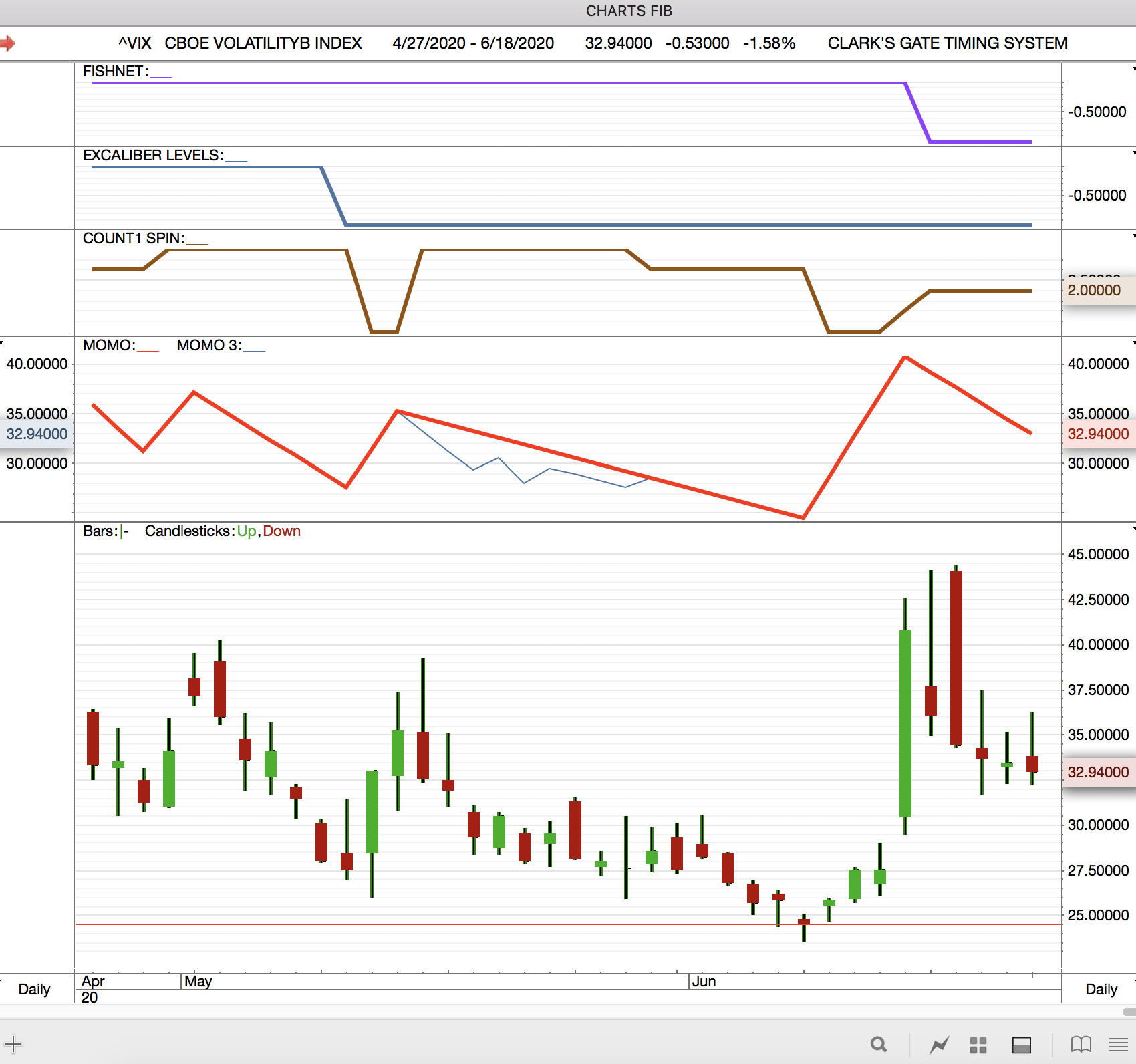Show the list view lines icon
Viewport: 1136px width, 1064px height.
pyautogui.click(x=1118, y=1044)
